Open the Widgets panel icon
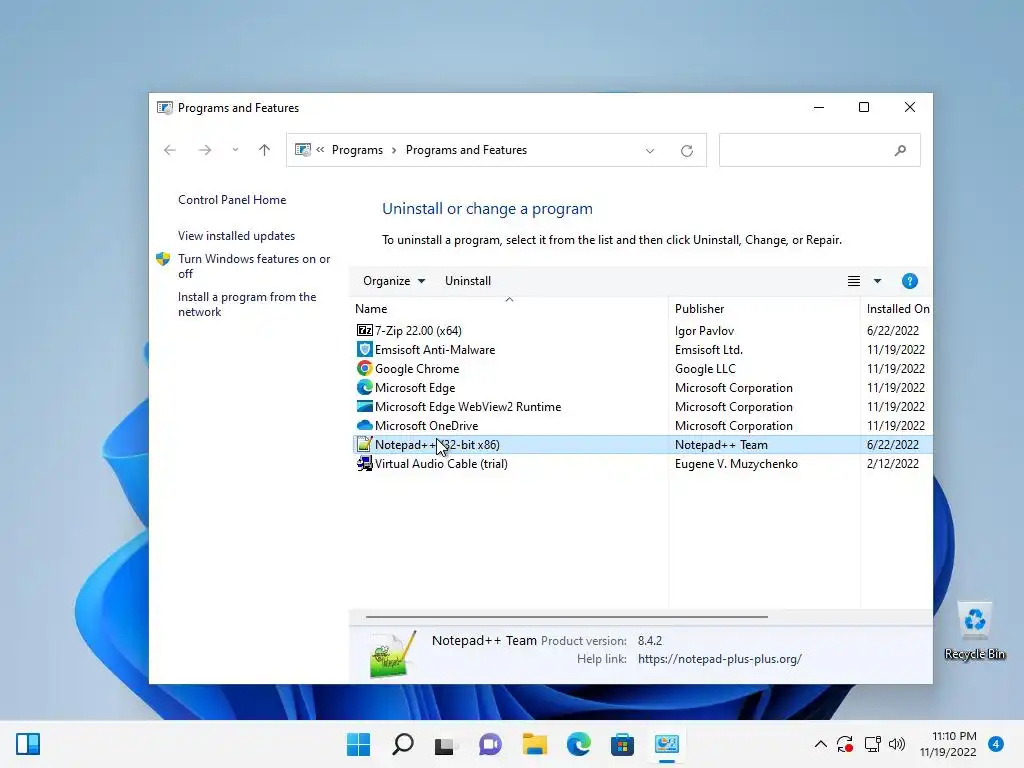 pos(28,744)
